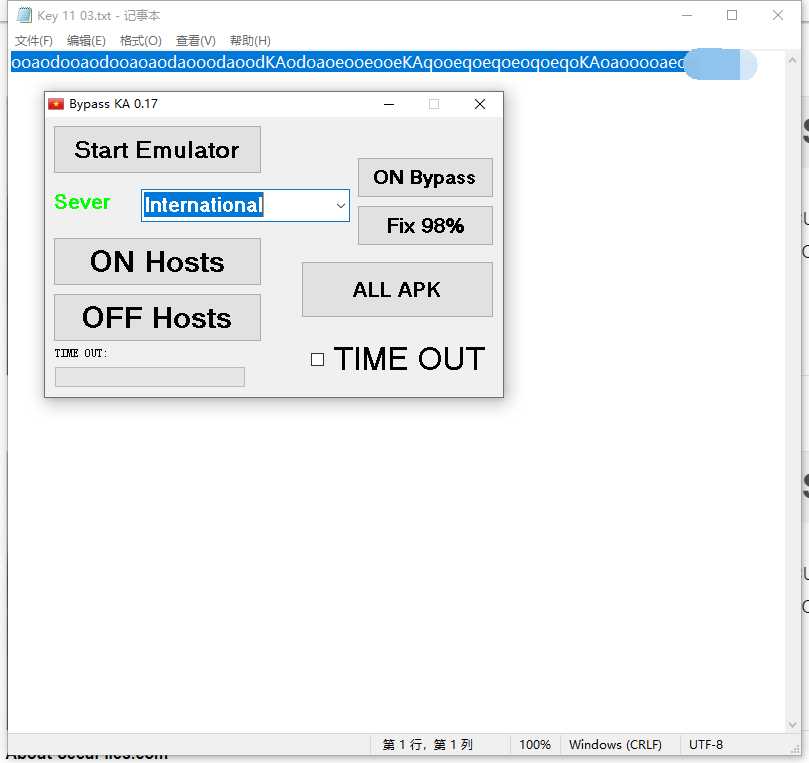Select the International text in server combo box
Image resolution: width=809 pixels, height=763 pixels.
tap(204, 205)
